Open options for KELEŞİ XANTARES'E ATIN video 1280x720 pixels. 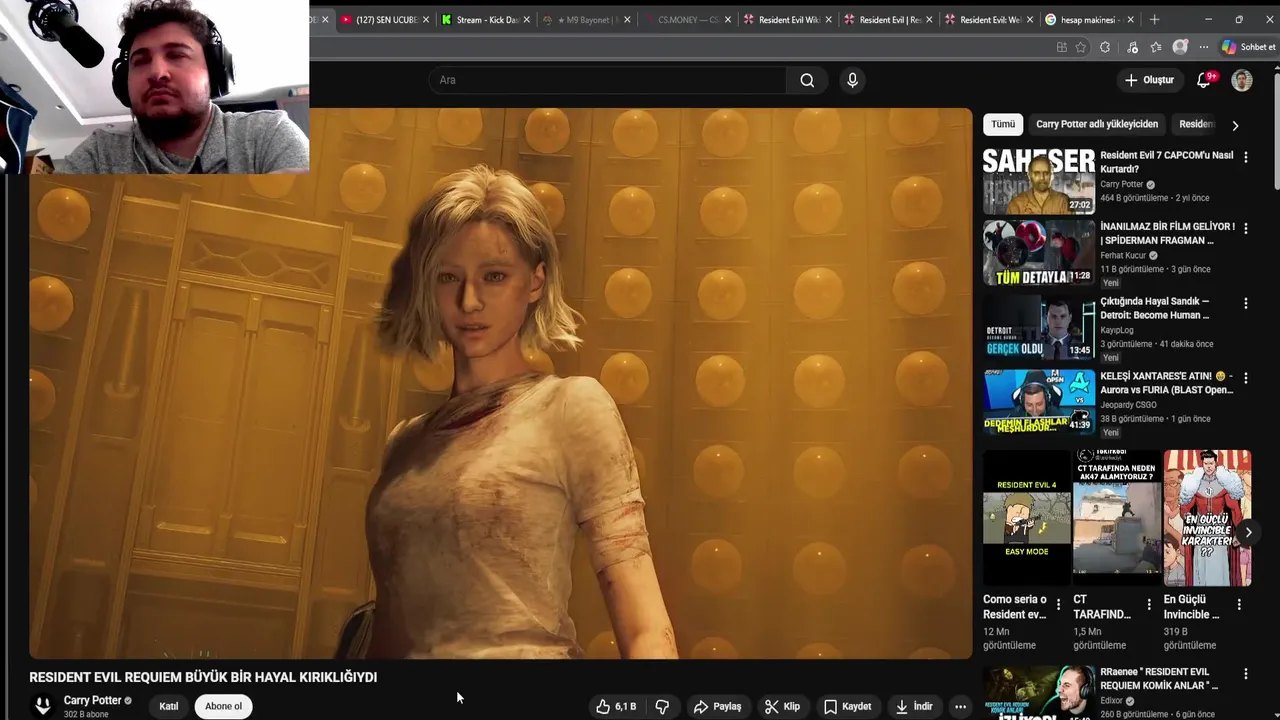coord(1245,378)
